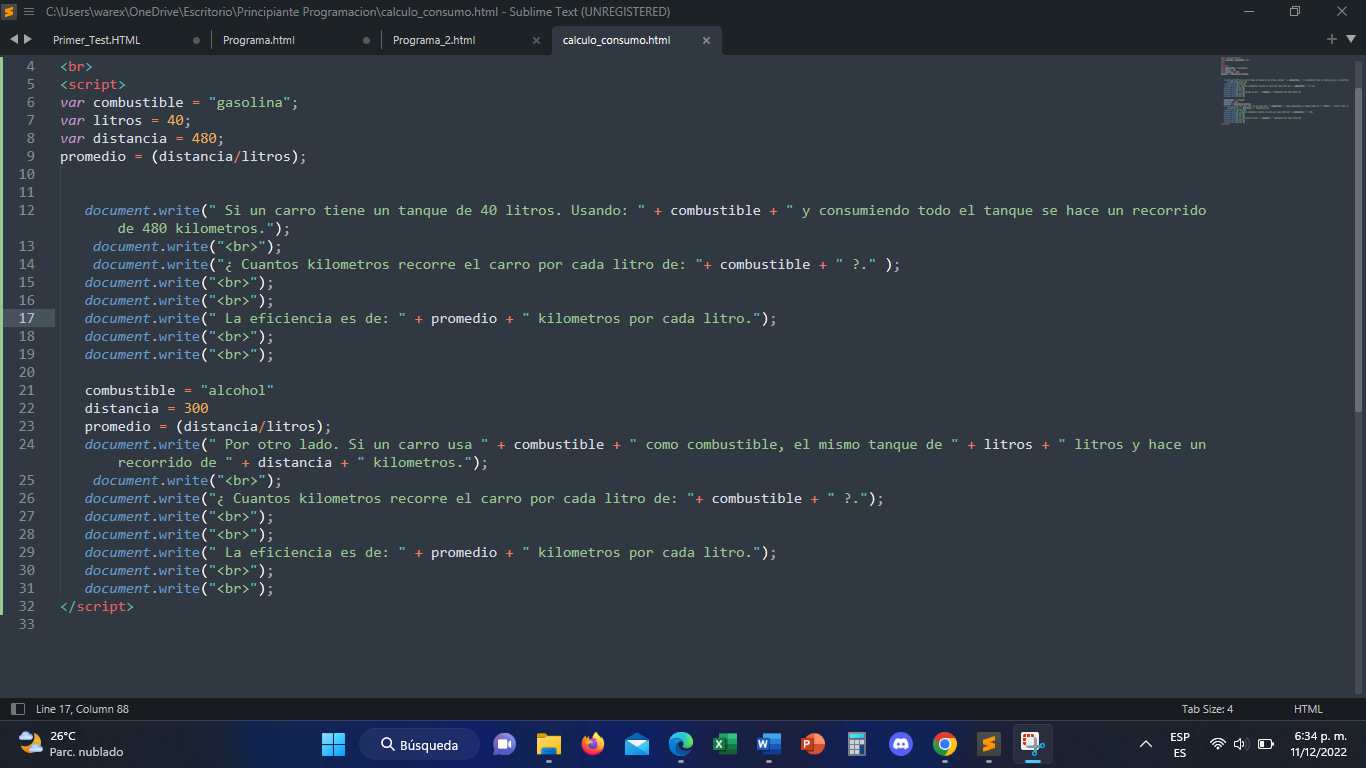The image size is (1366, 768).
Task: Click unsaved dot on Programa.html tab
Action: [366, 40]
